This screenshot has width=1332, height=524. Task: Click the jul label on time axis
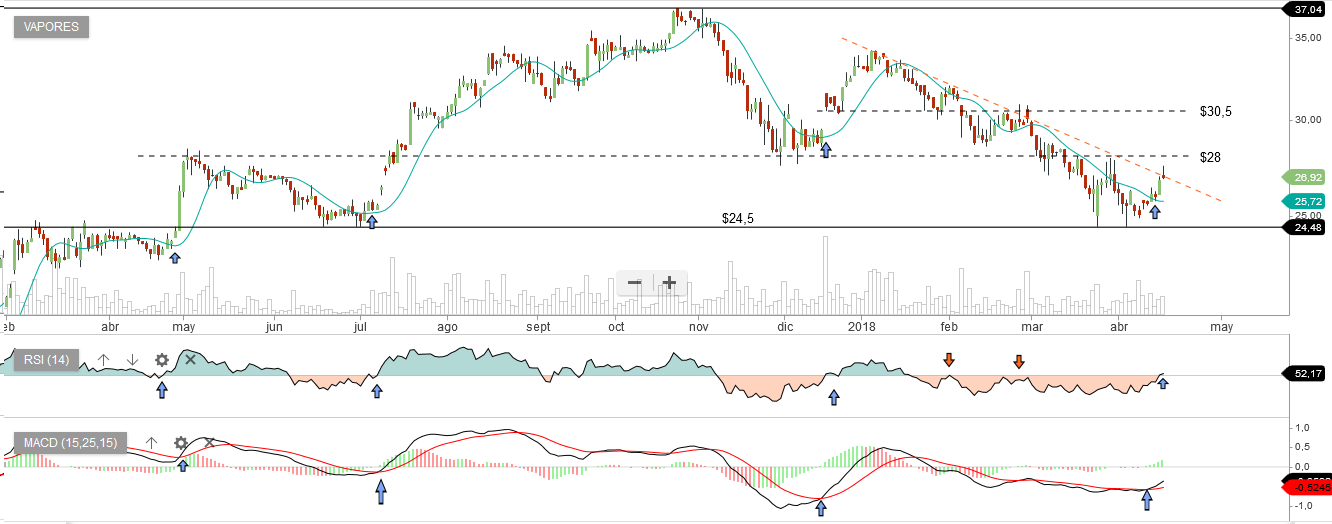[x=361, y=326]
